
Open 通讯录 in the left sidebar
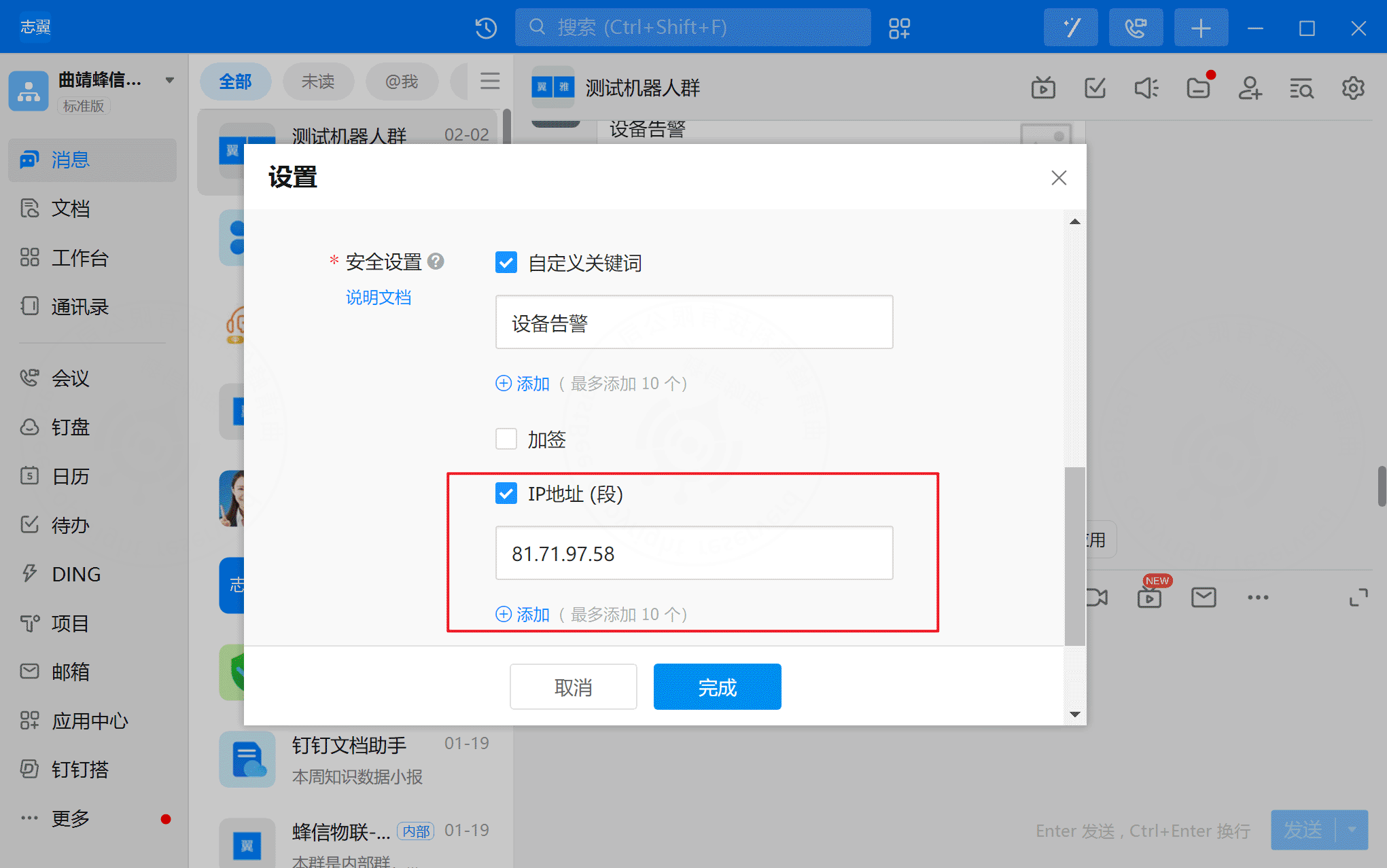[x=92, y=307]
